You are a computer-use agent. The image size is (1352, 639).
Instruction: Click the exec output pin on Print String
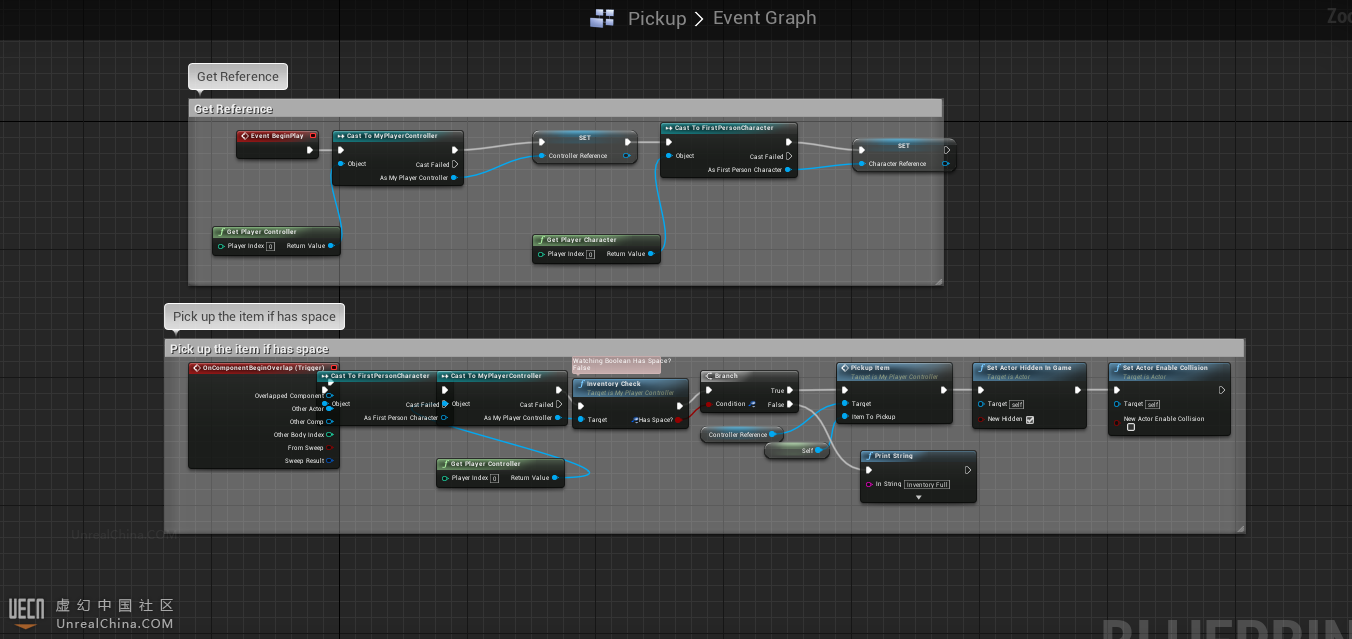(x=967, y=470)
